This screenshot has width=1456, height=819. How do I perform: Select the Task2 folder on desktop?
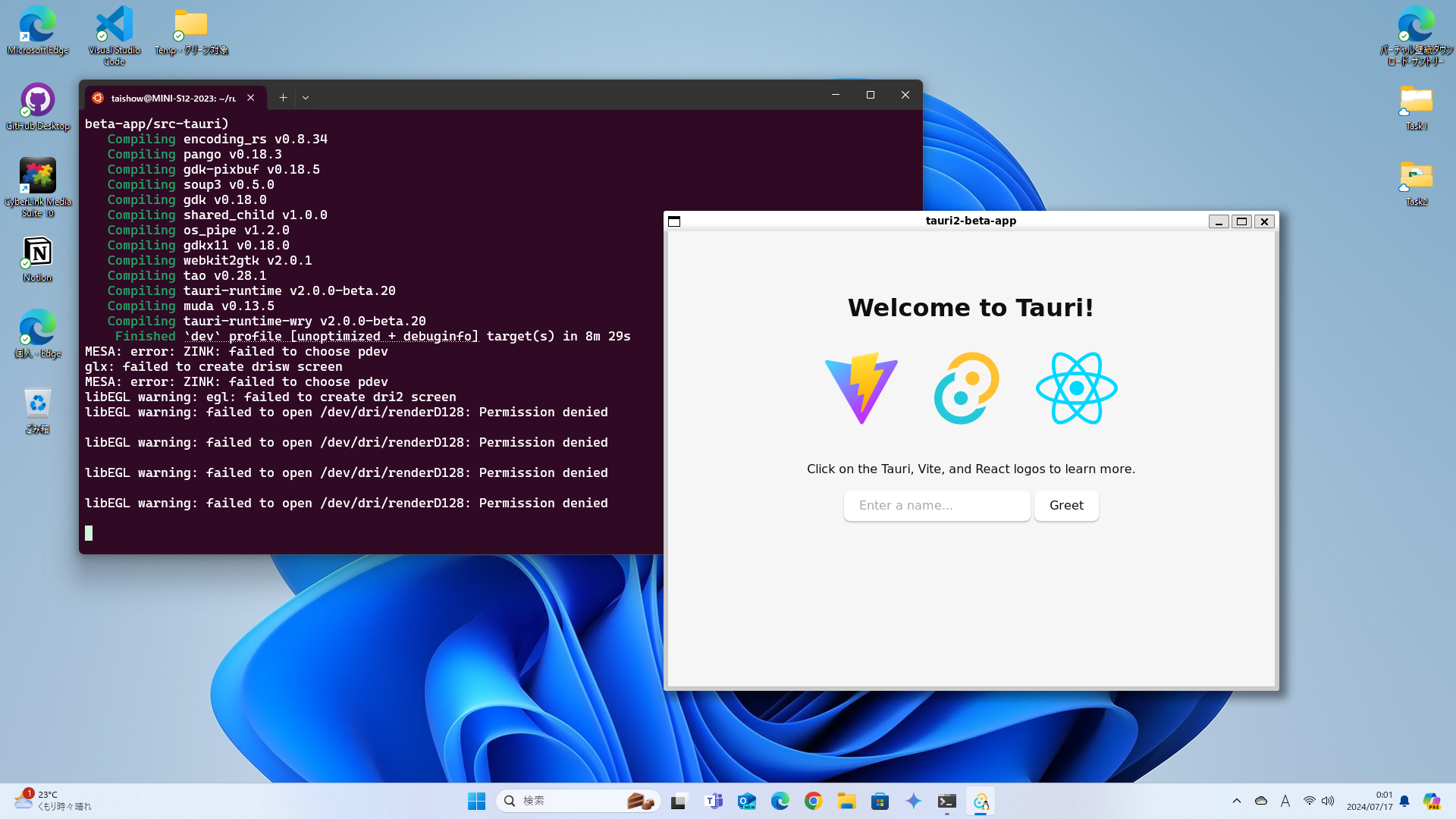[x=1417, y=183]
